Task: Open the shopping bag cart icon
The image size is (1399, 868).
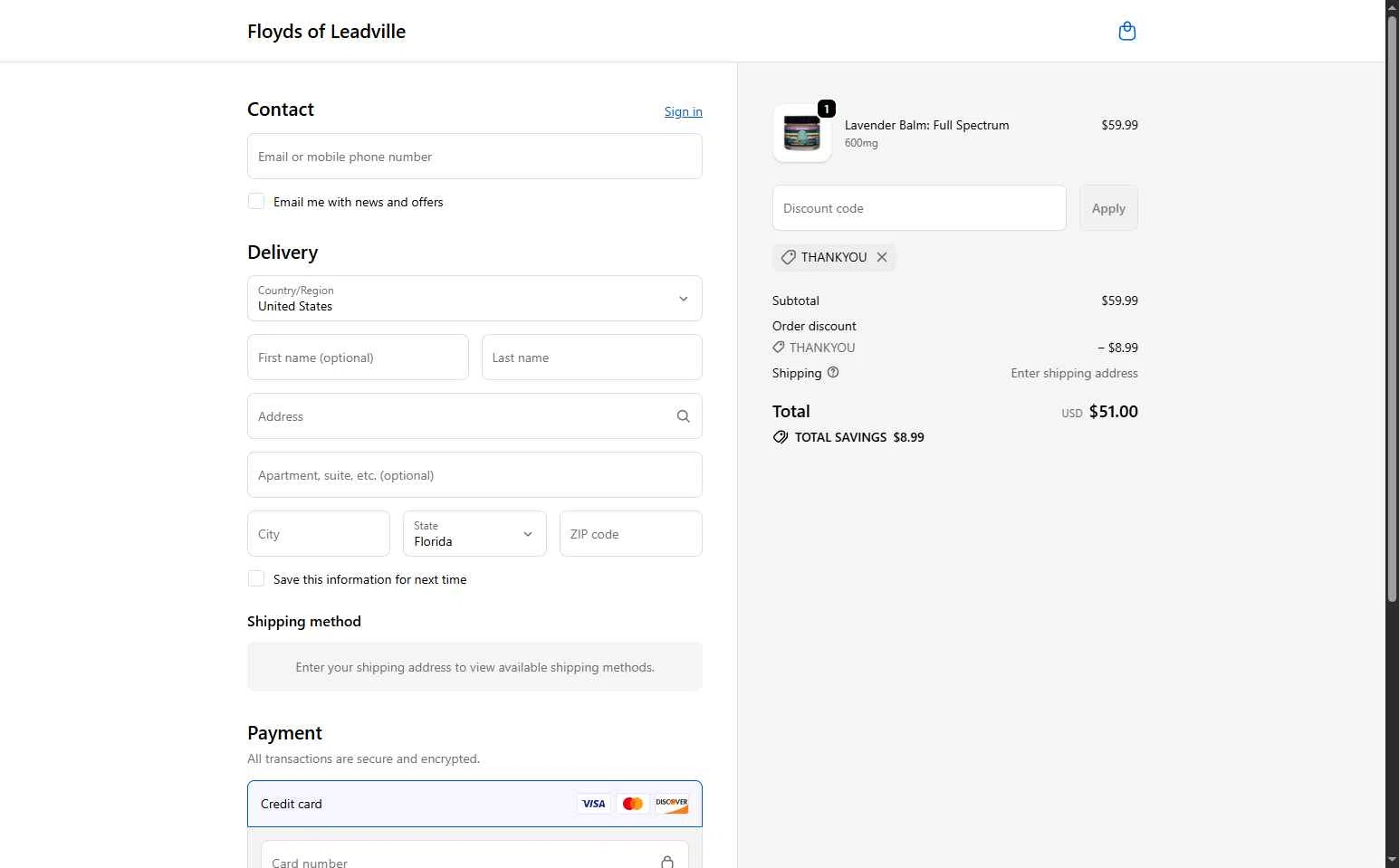Action: (1126, 32)
